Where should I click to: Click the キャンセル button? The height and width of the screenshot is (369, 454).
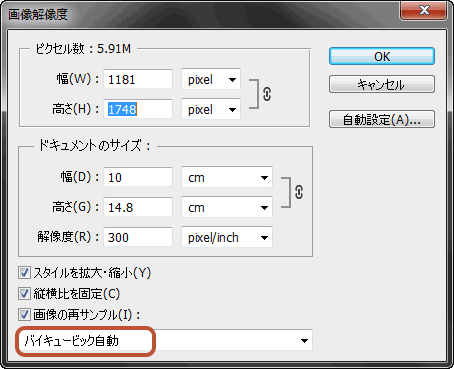click(382, 84)
